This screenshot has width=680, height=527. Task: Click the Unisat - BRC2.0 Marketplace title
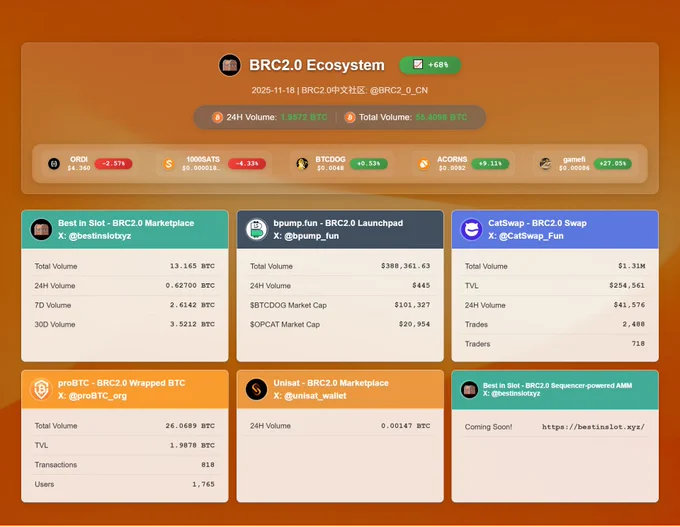pyautogui.click(x=331, y=383)
